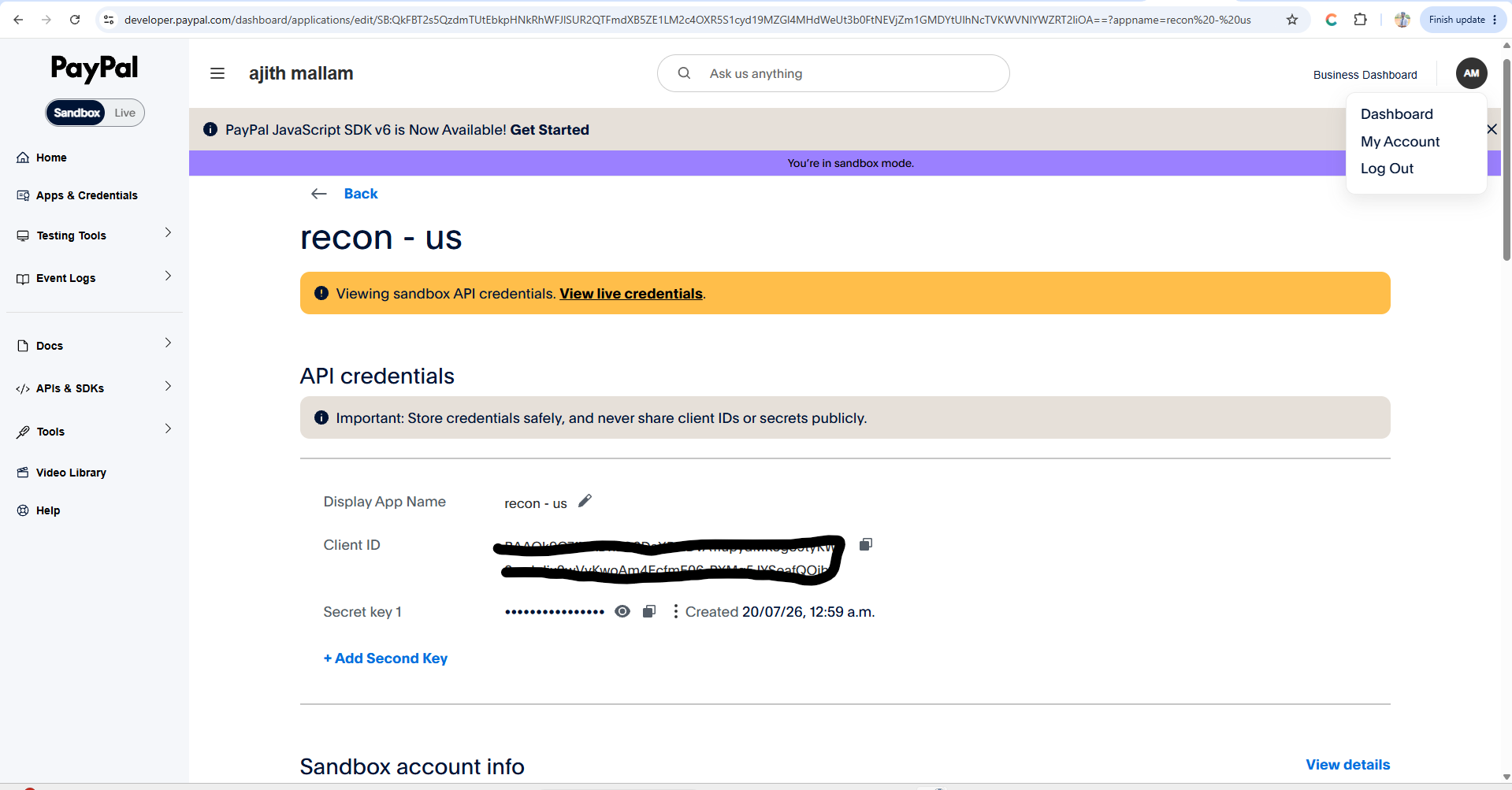Click the Docs page icon
This screenshot has width=1512, height=790.
point(23,346)
